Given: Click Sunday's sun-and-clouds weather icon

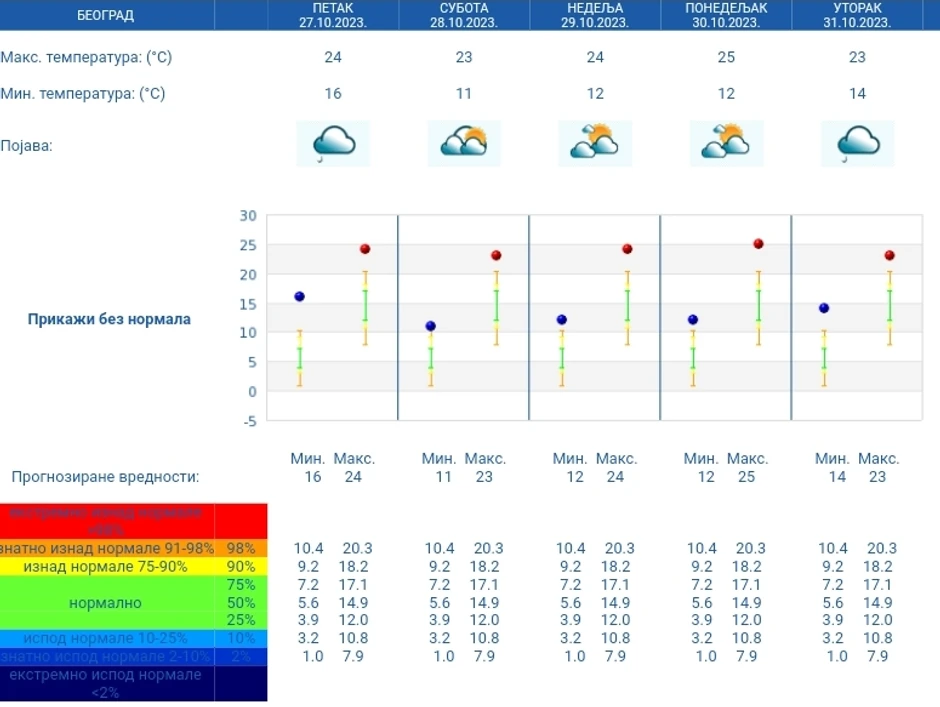Looking at the screenshot, I should click(x=595, y=143).
